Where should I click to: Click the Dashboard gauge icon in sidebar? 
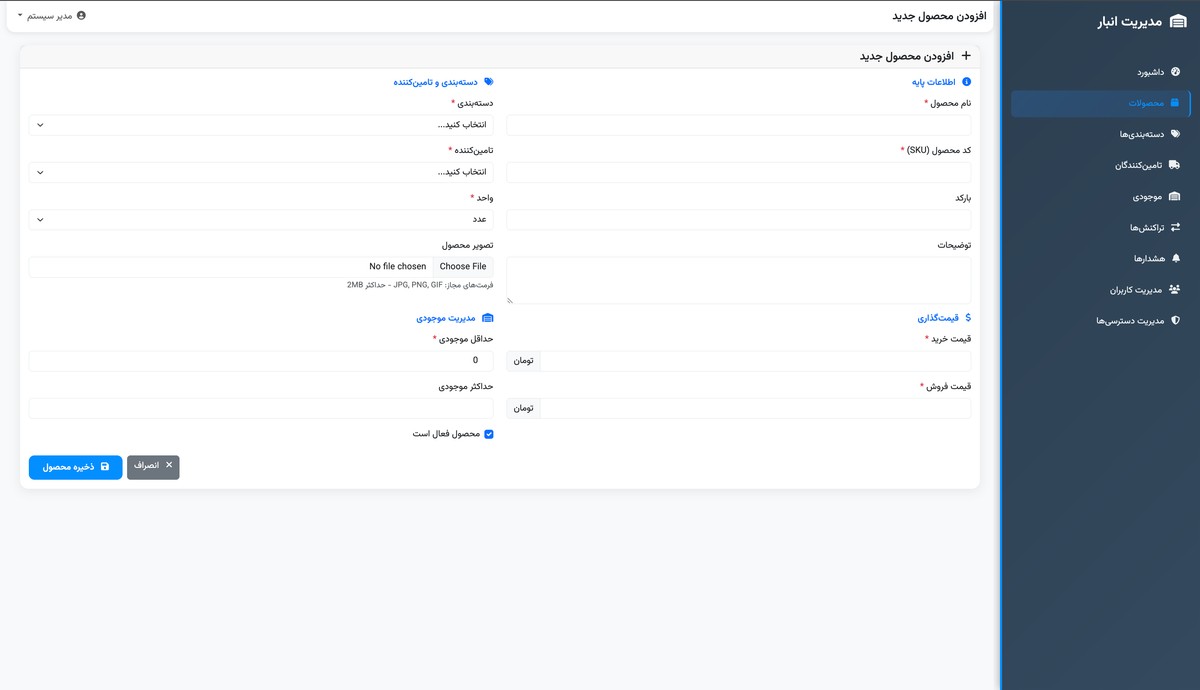click(x=1175, y=72)
